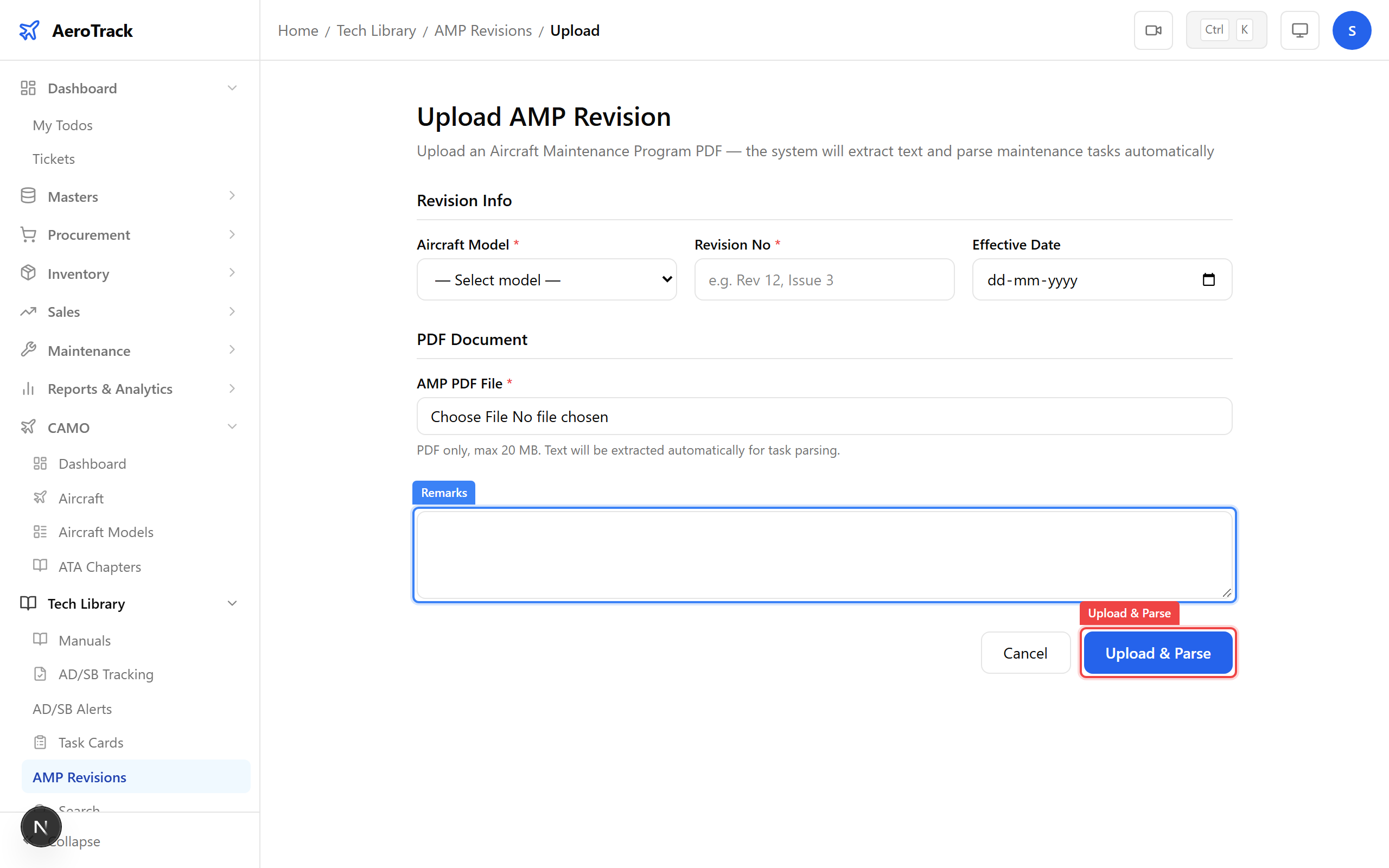Screen dimensions: 1389x868
Task: Click the Maintenance wrench icon
Action: (x=28, y=349)
